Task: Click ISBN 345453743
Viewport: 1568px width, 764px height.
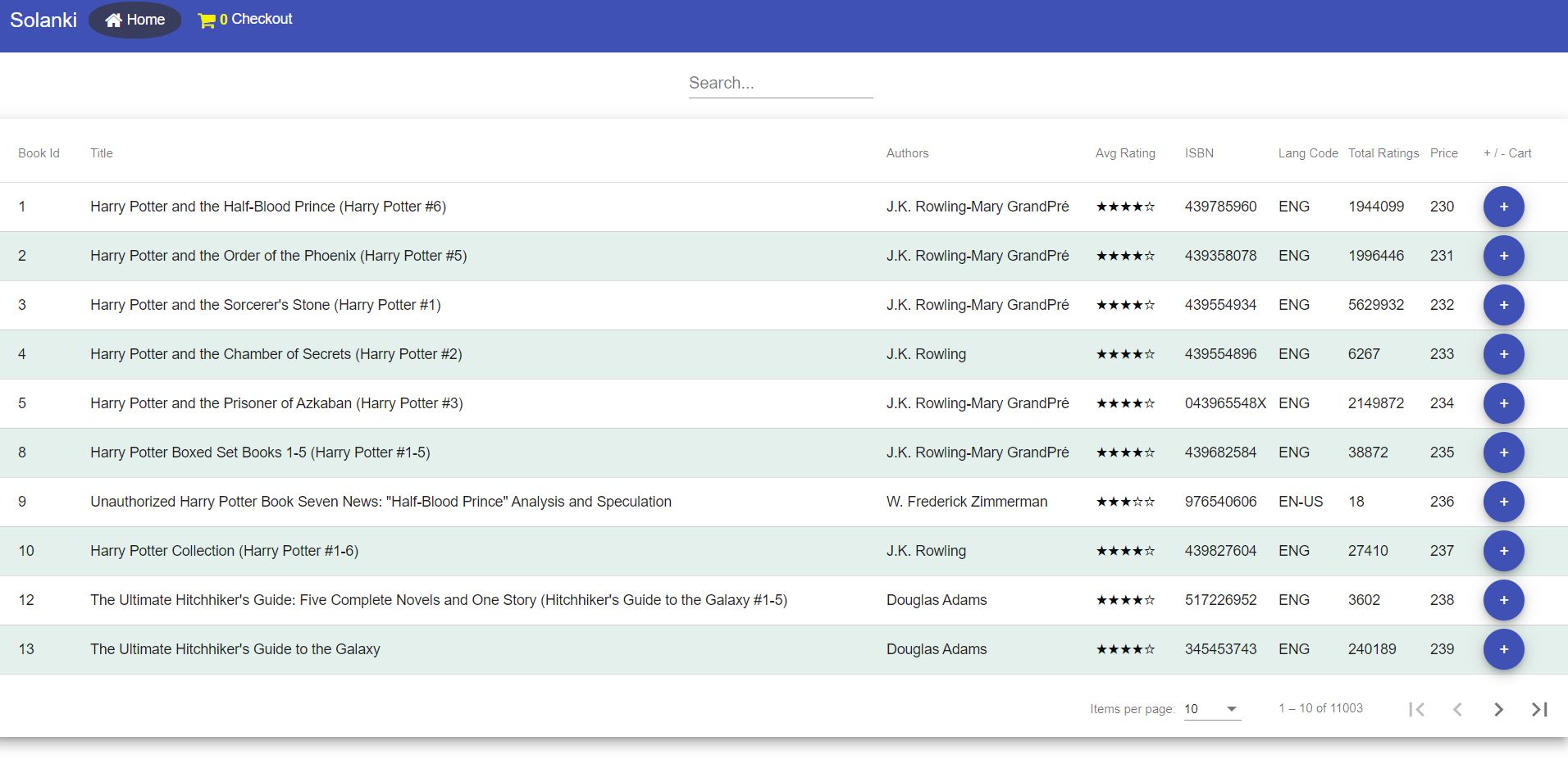Action: [1220, 649]
